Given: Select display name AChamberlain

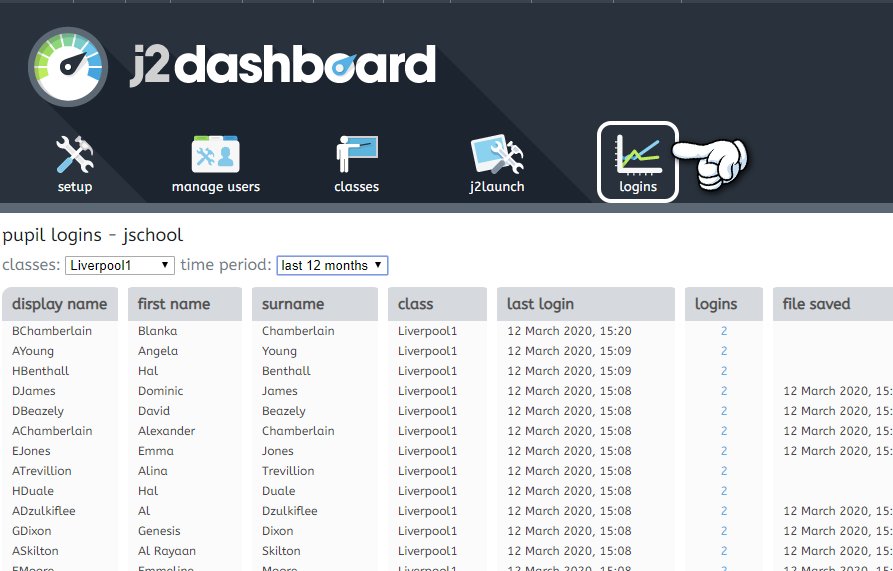Looking at the screenshot, I should click(52, 431).
